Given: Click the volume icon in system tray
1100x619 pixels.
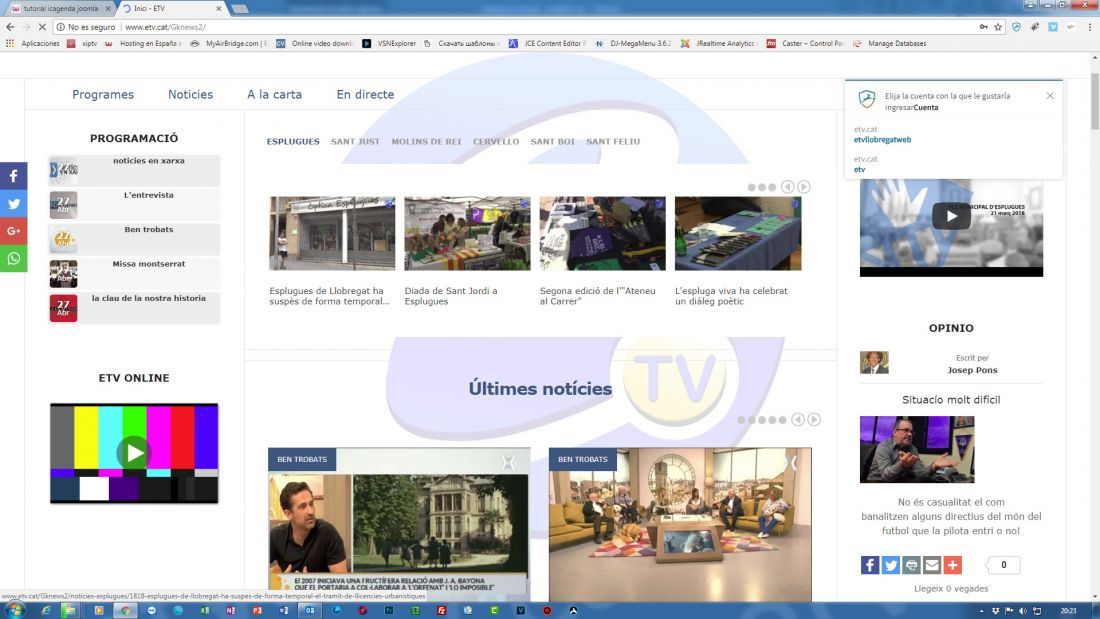Looking at the screenshot, I should point(1023,611).
